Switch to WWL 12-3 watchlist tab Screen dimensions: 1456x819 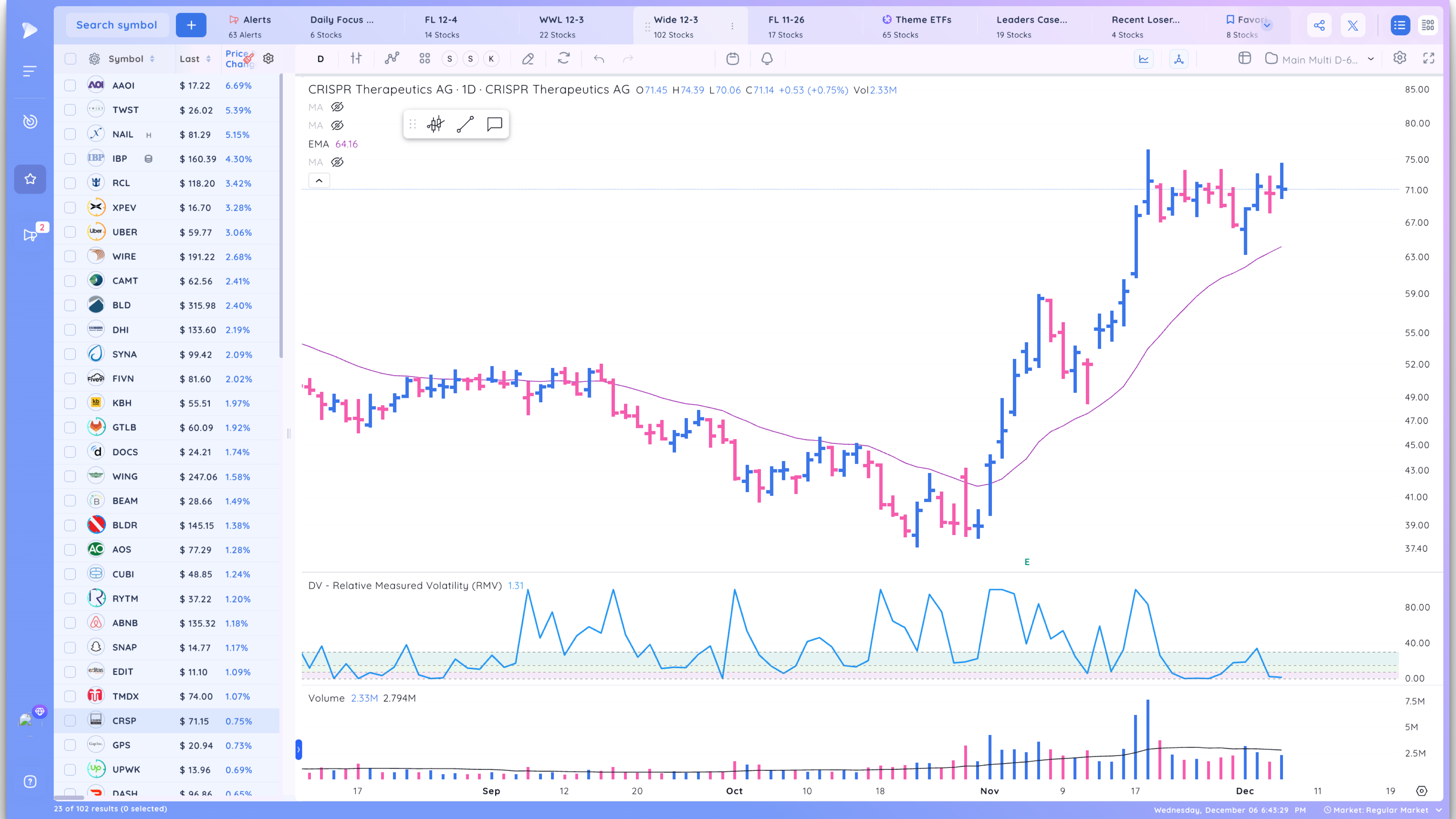(x=561, y=27)
